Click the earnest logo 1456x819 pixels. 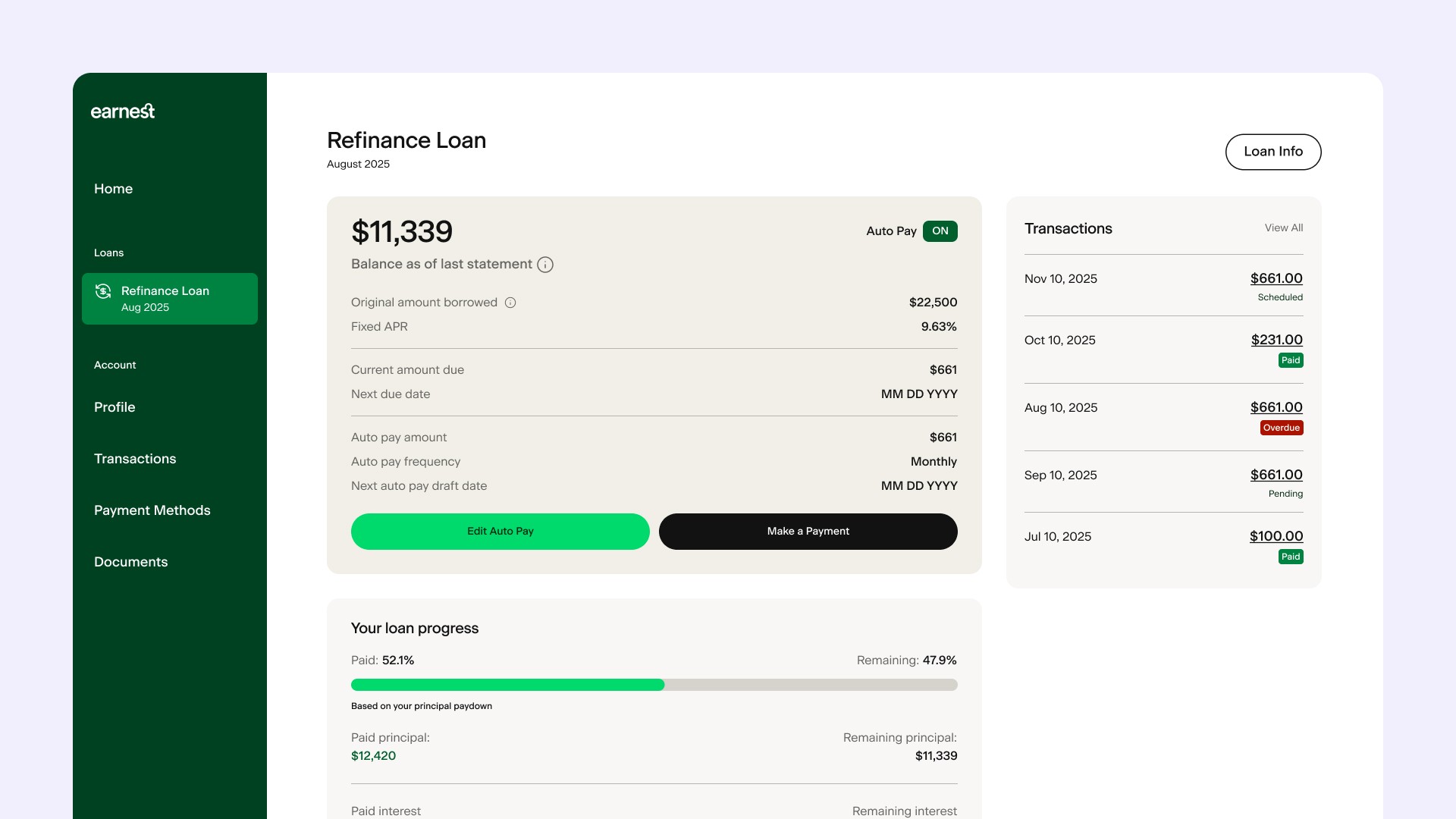123,111
